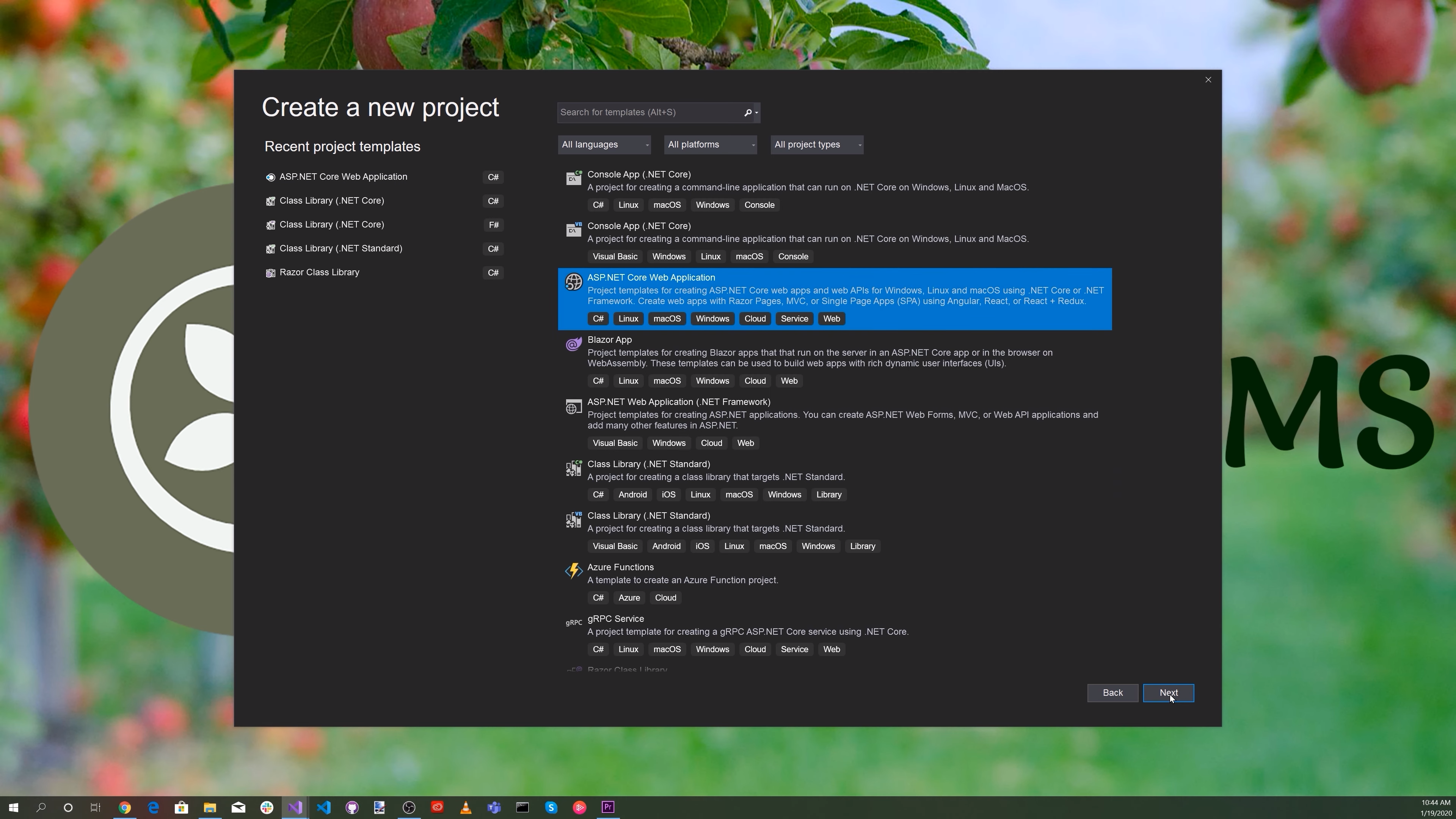
Task: Click the Next button
Action: click(x=1168, y=693)
